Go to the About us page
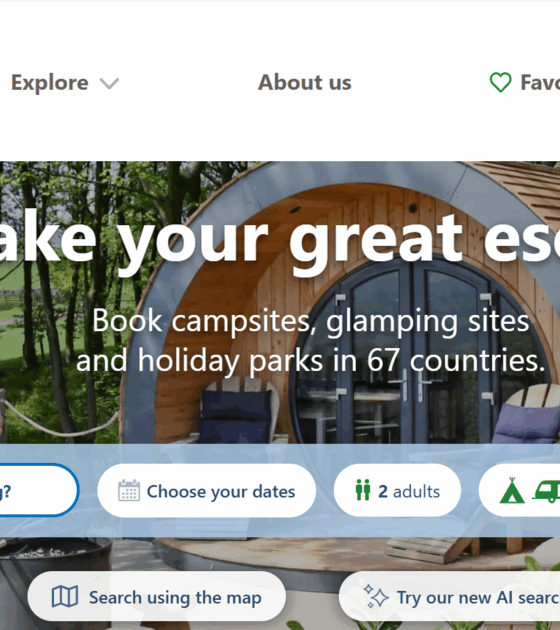560x630 pixels. tap(305, 82)
